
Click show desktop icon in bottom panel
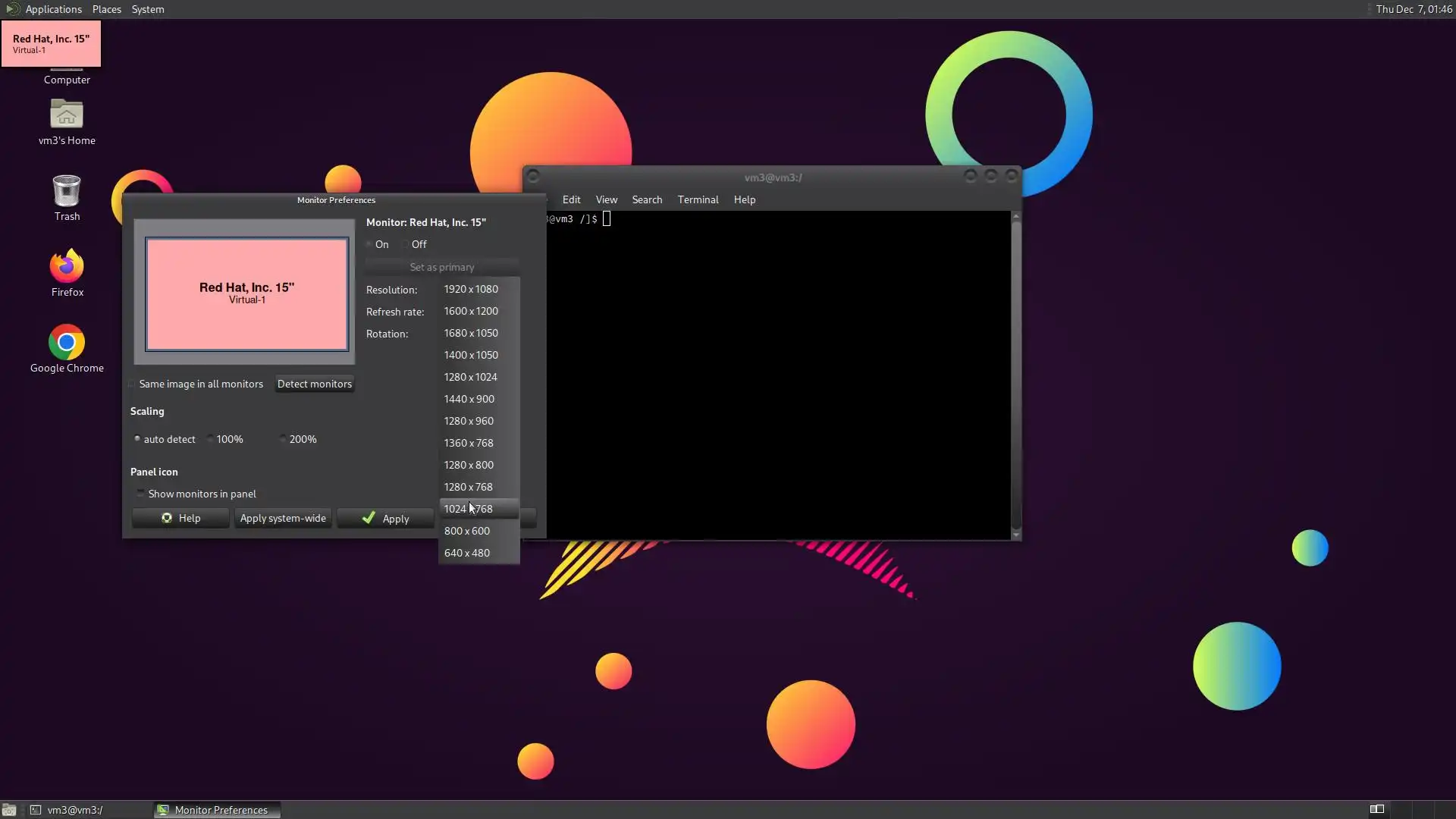(x=9, y=810)
